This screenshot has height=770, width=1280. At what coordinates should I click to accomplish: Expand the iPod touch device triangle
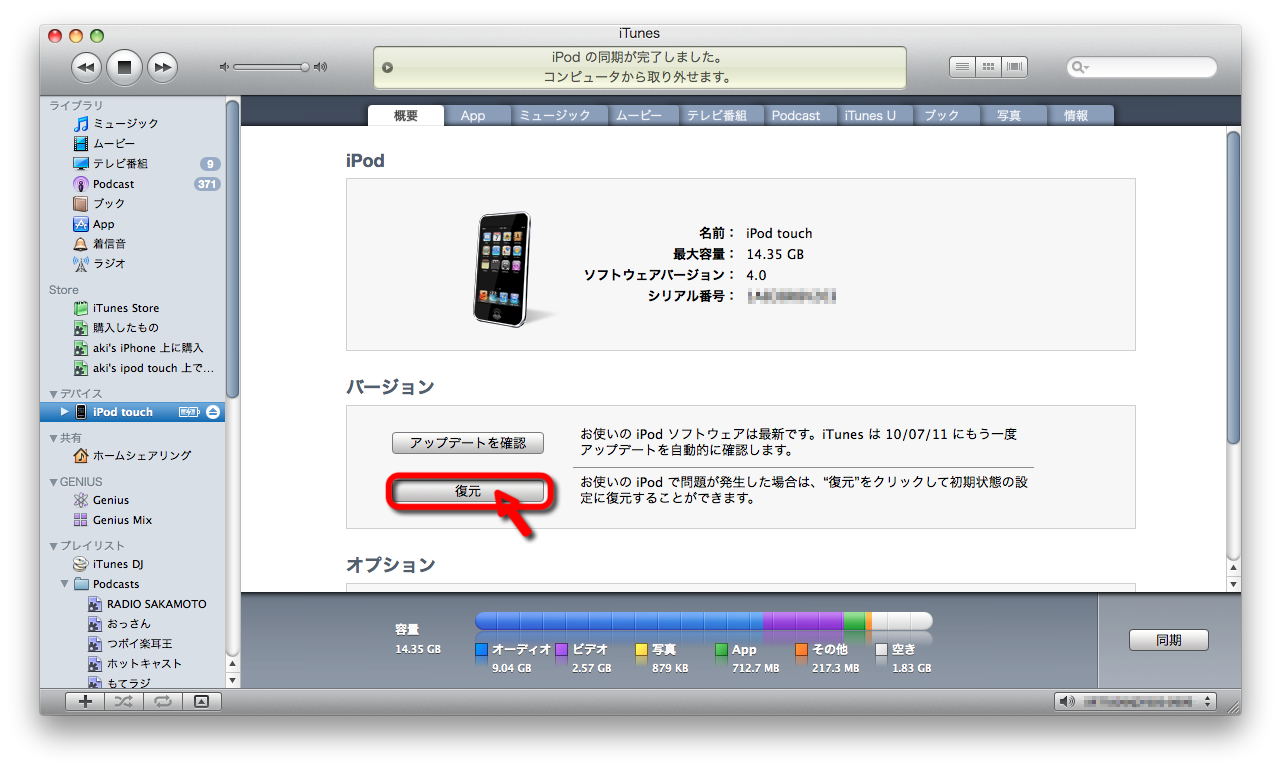(65, 412)
